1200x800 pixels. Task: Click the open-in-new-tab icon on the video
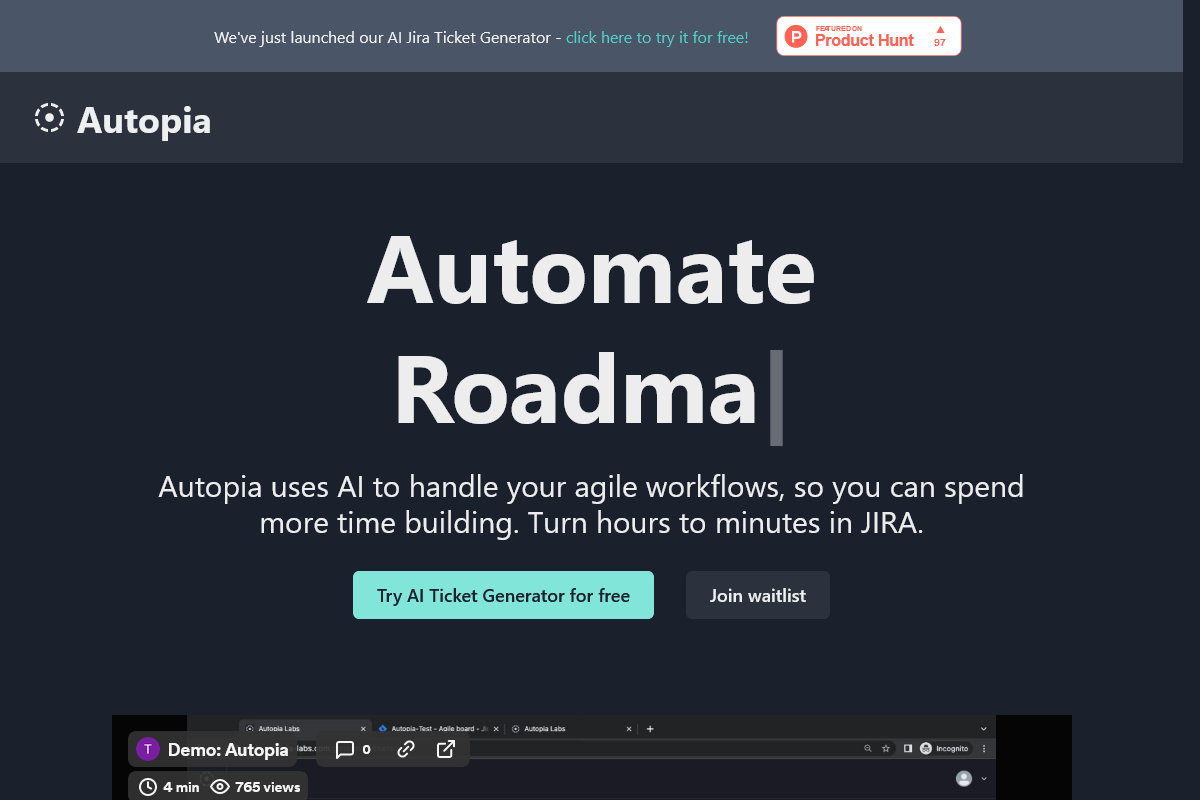coord(446,749)
